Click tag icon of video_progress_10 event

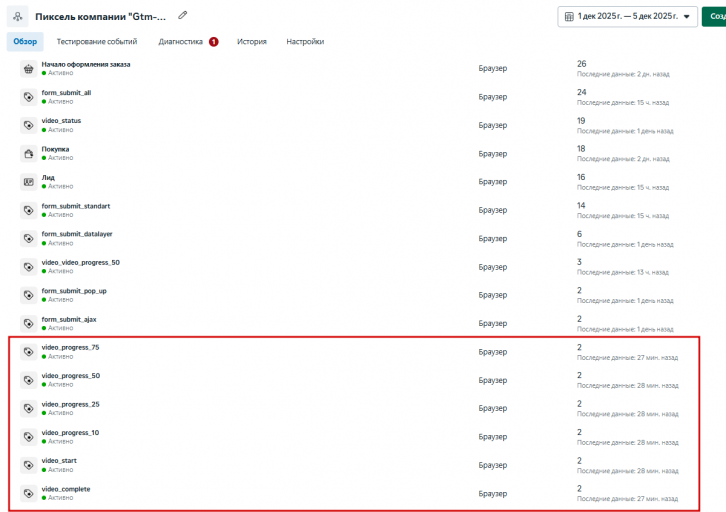point(29,437)
